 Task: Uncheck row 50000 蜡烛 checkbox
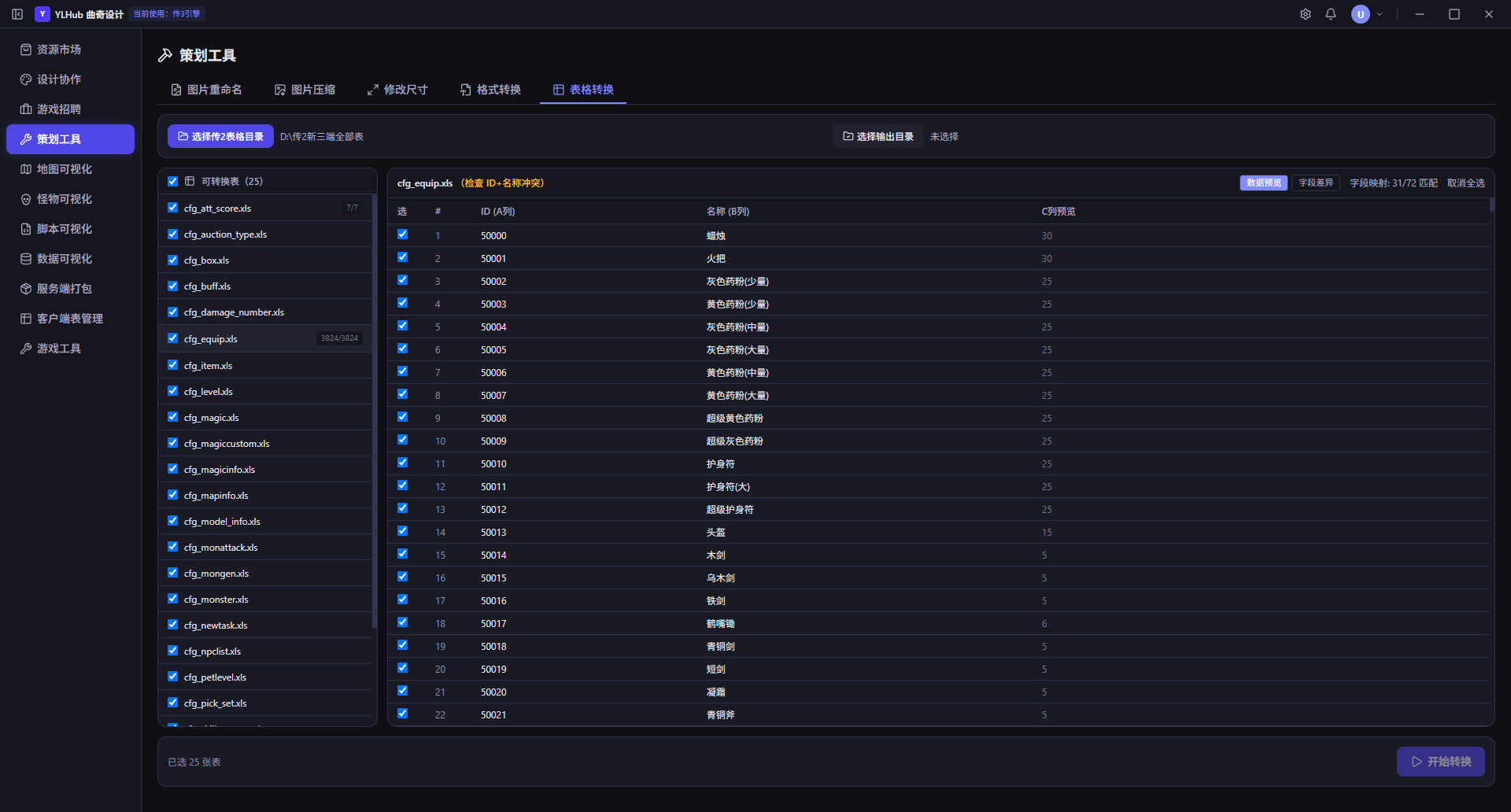(x=403, y=234)
